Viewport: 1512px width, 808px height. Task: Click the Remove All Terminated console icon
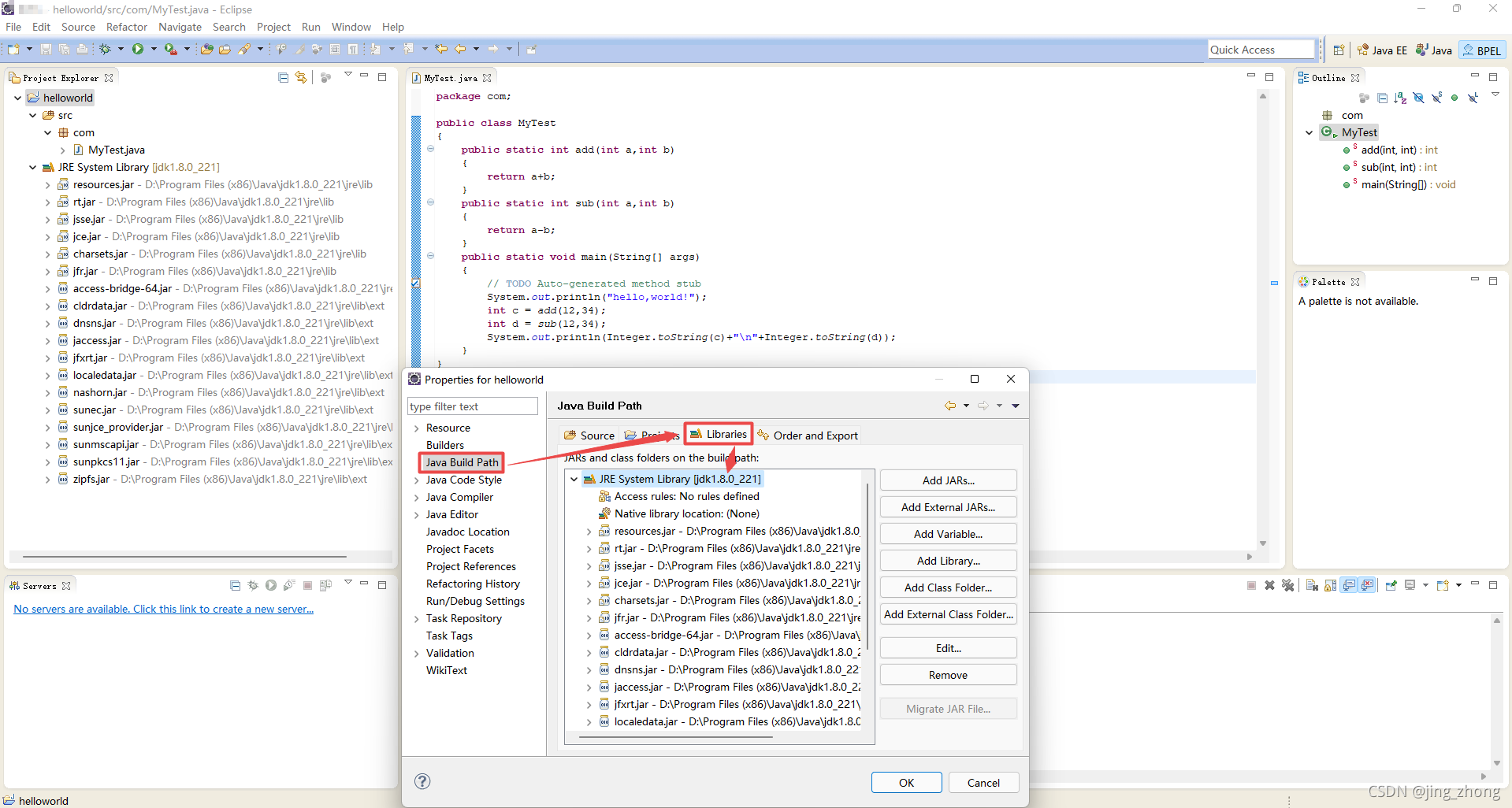point(1288,585)
